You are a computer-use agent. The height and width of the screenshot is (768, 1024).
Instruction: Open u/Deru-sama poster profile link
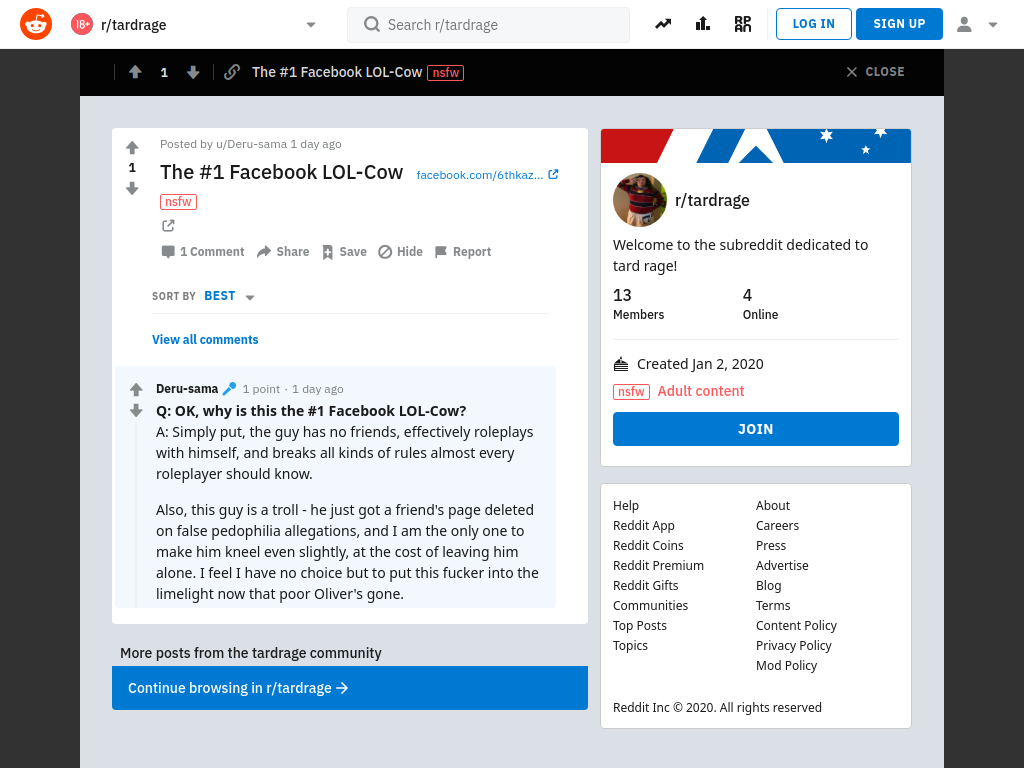(x=251, y=144)
